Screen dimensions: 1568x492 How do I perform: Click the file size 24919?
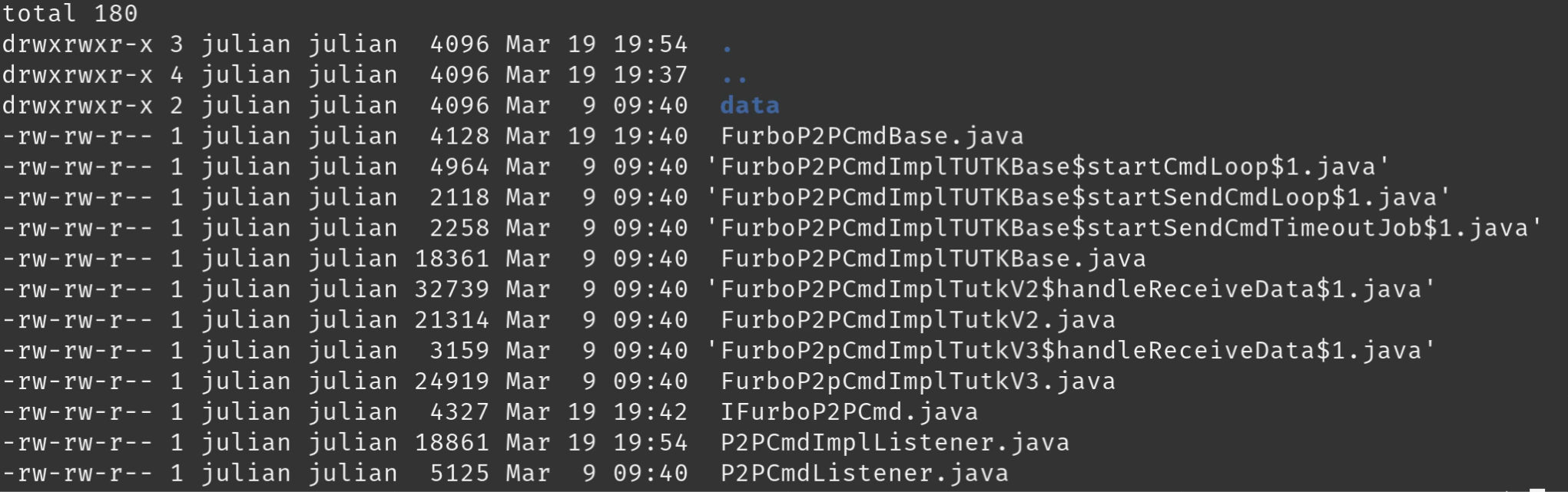(x=452, y=381)
